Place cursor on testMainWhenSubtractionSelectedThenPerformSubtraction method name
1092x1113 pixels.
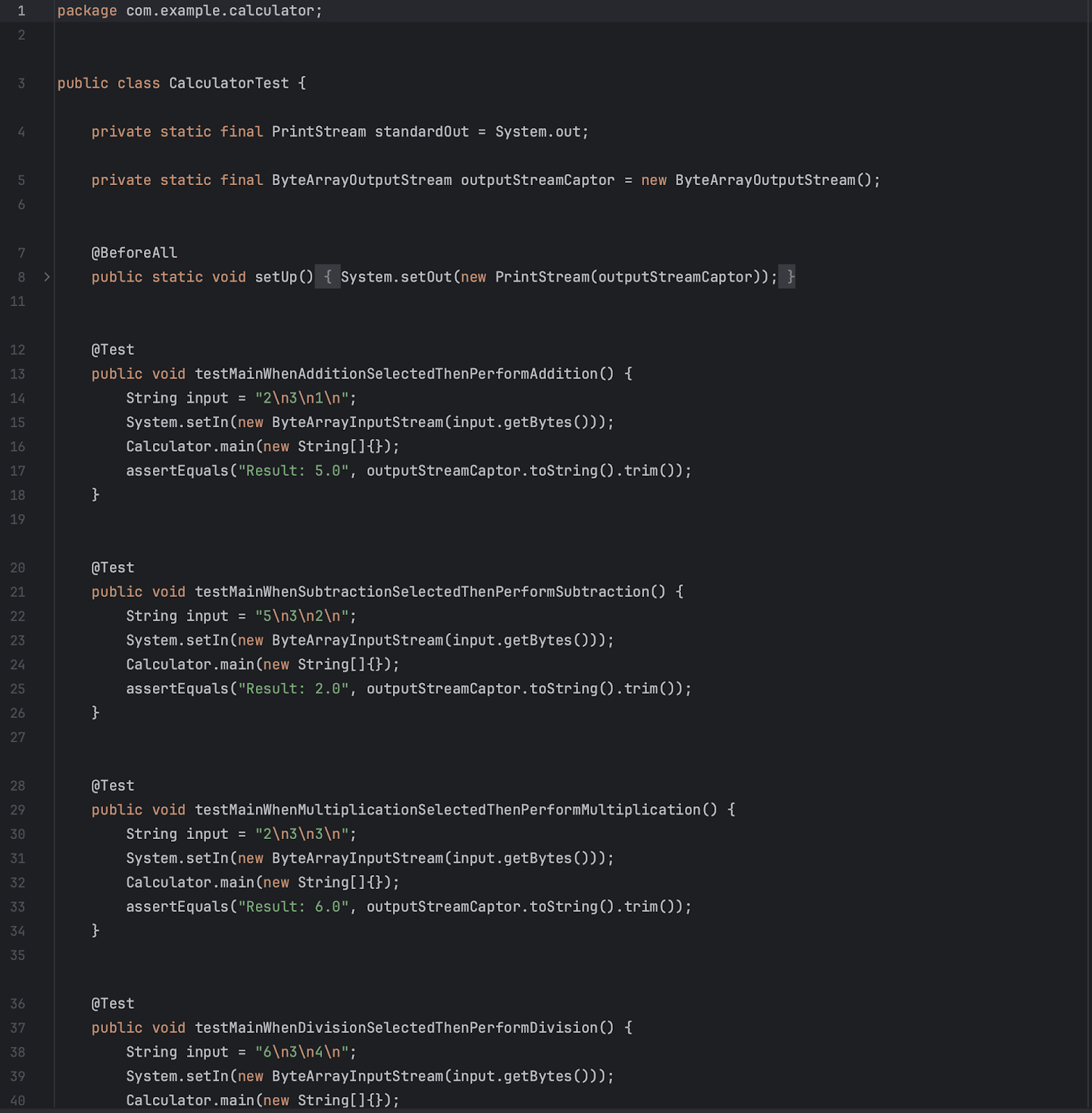click(421, 592)
